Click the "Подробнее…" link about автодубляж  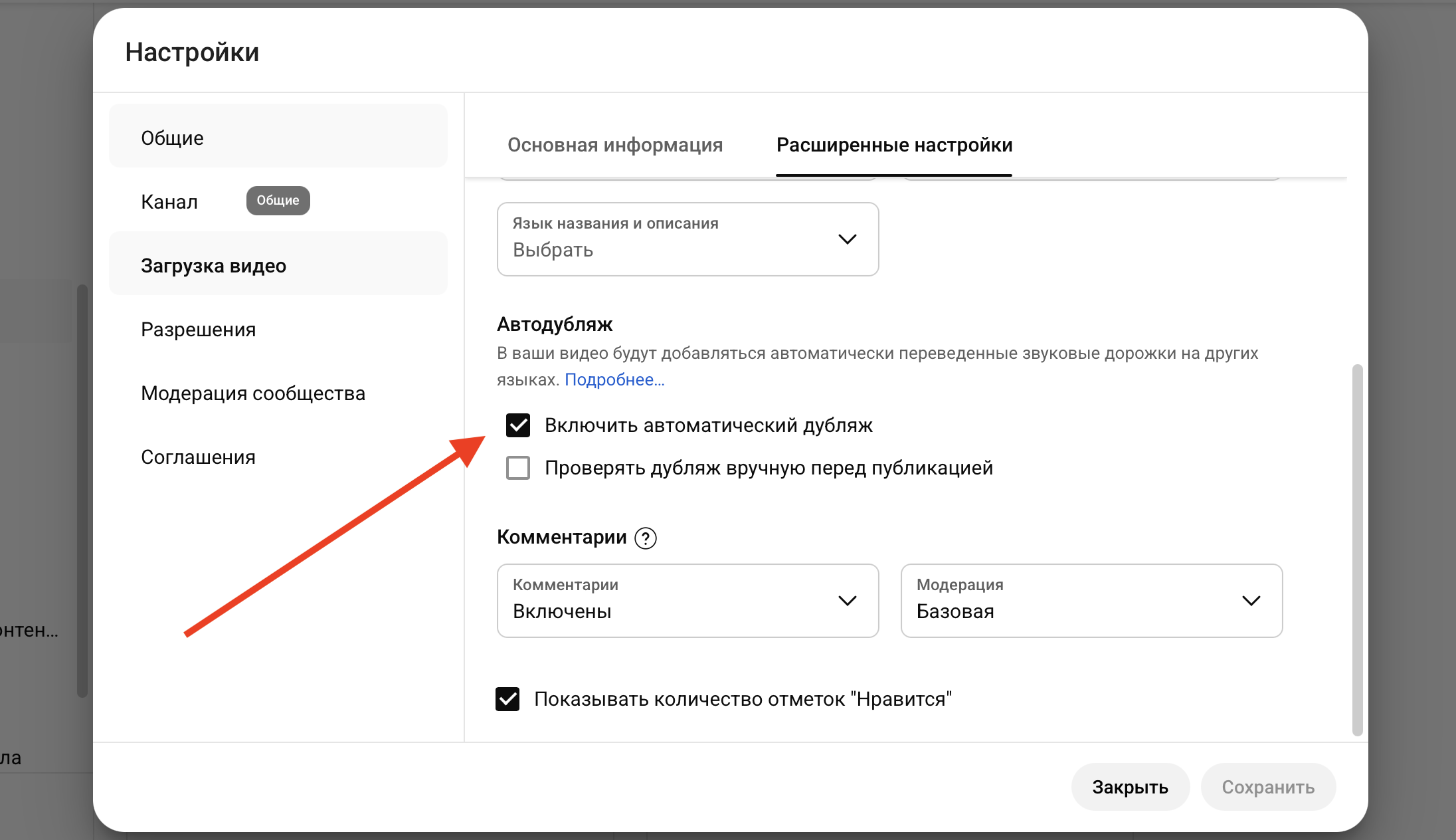tap(614, 379)
